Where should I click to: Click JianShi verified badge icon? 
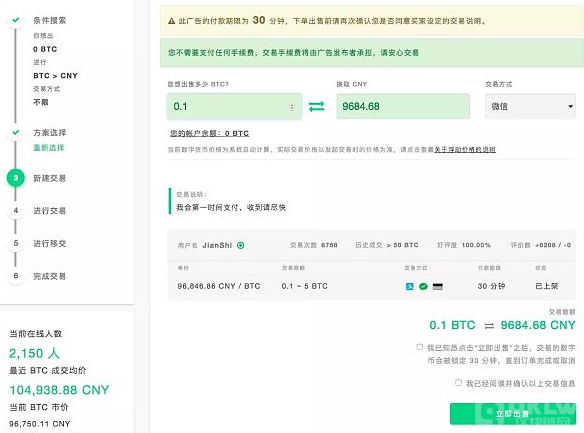point(241,245)
